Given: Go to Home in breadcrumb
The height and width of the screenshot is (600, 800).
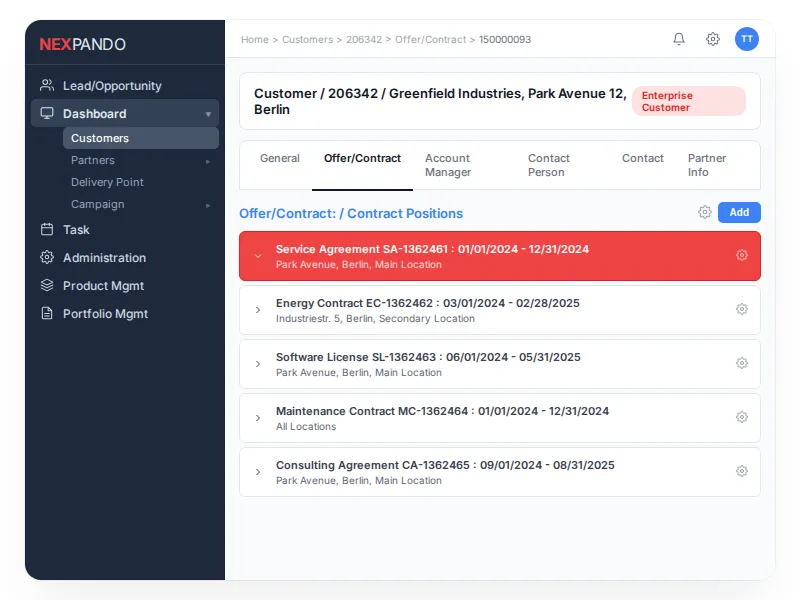Looking at the screenshot, I should (x=255, y=40).
